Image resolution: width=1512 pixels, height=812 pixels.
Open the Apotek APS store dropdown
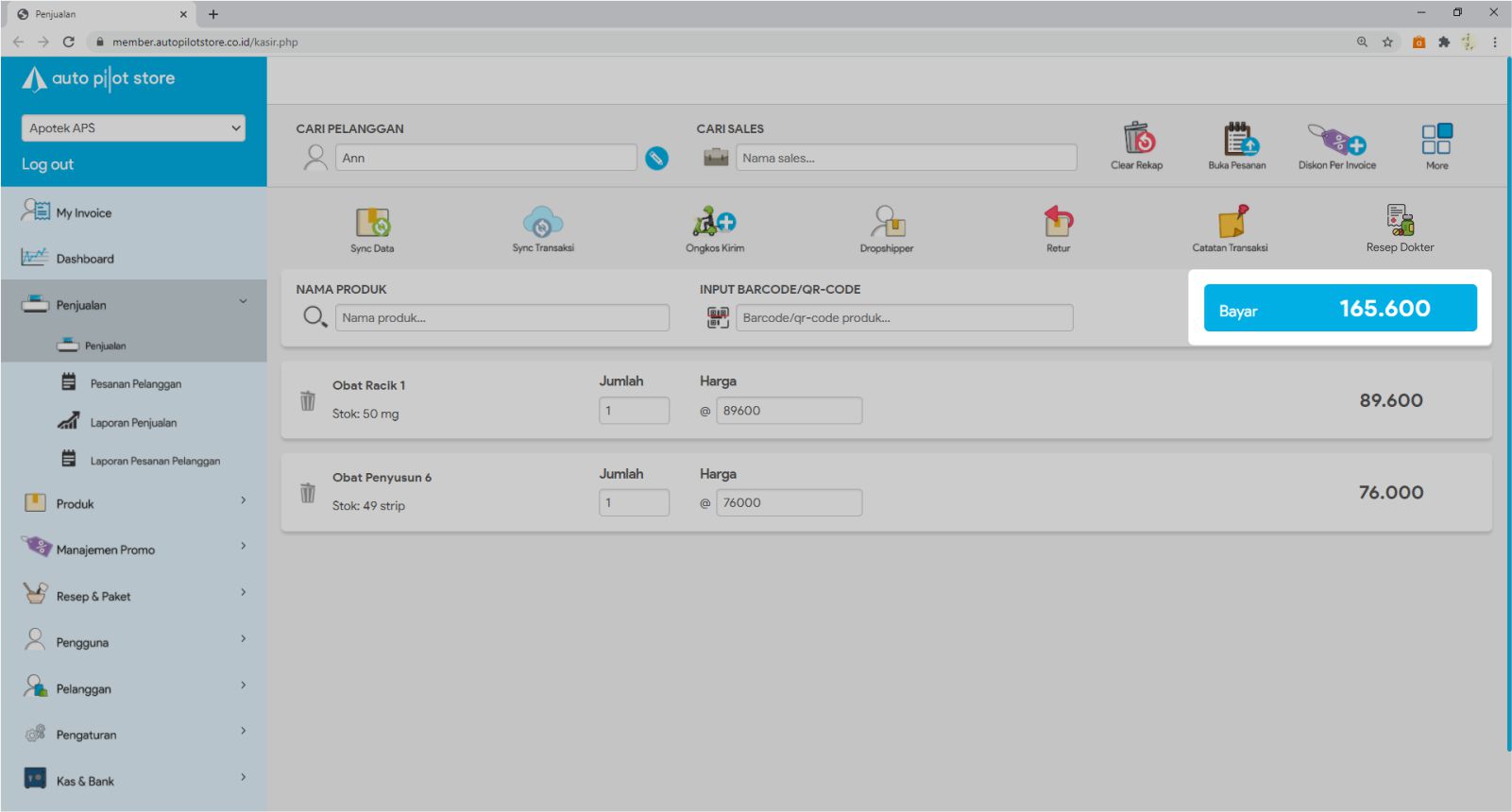133,128
